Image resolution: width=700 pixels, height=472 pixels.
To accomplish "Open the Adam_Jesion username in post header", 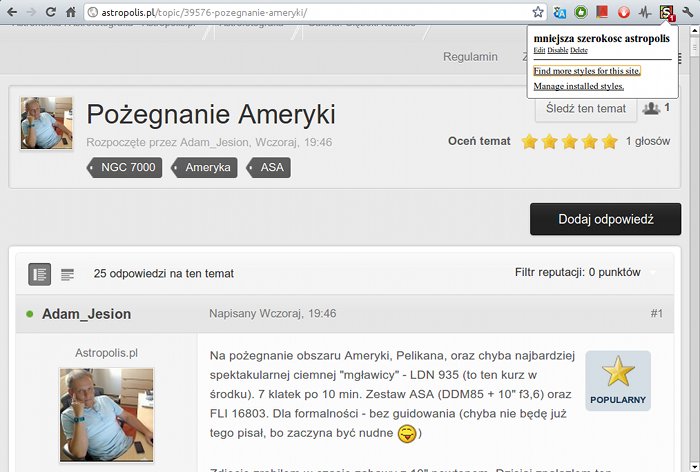I will tap(86, 314).
